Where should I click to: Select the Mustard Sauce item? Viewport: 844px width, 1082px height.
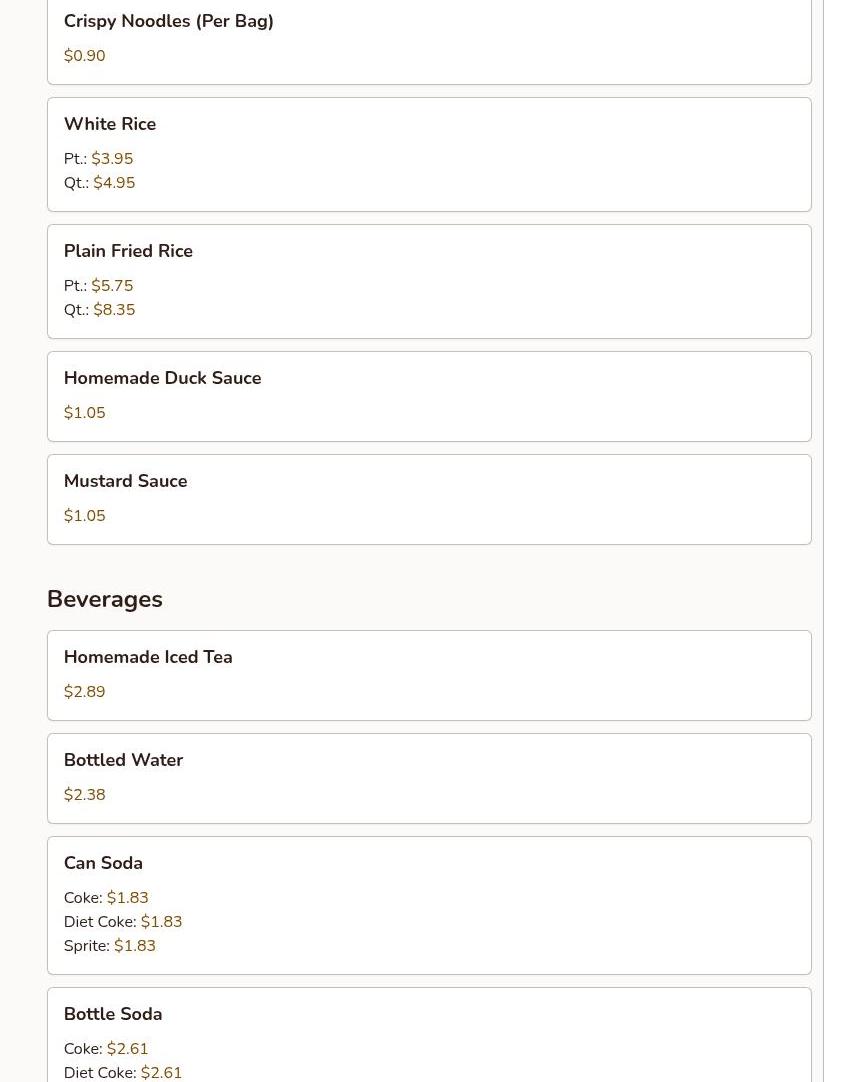point(125,481)
